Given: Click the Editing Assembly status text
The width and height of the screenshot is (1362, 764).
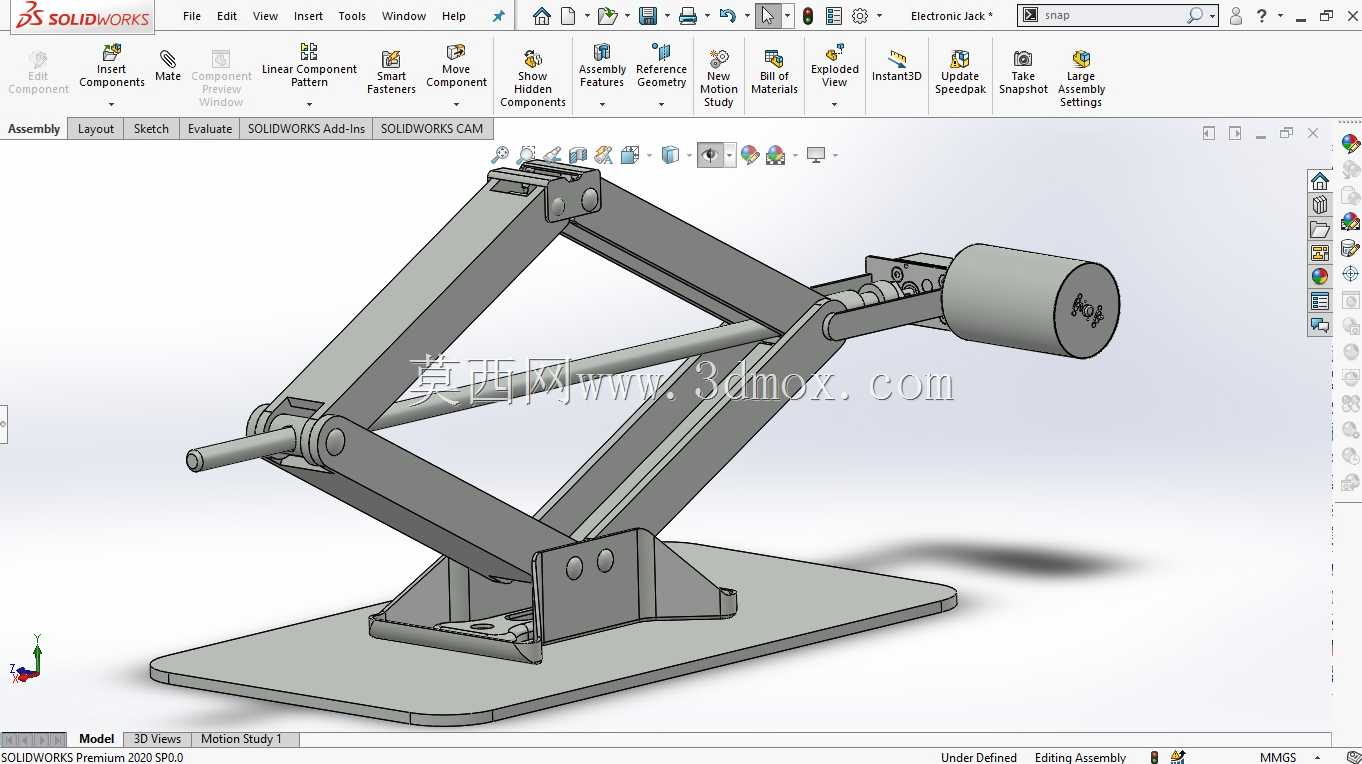Looking at the screenshot, I should [x=1080, y=757].
